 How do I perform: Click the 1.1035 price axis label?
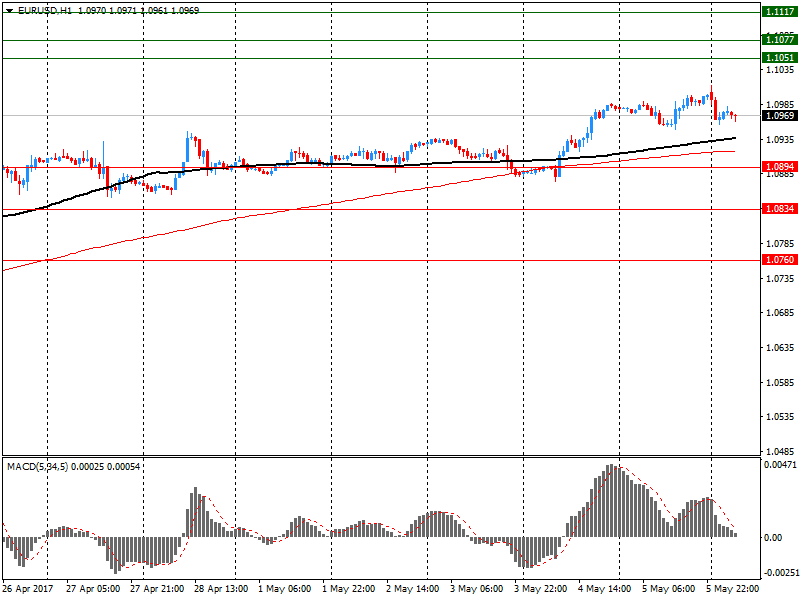[781, 69]
